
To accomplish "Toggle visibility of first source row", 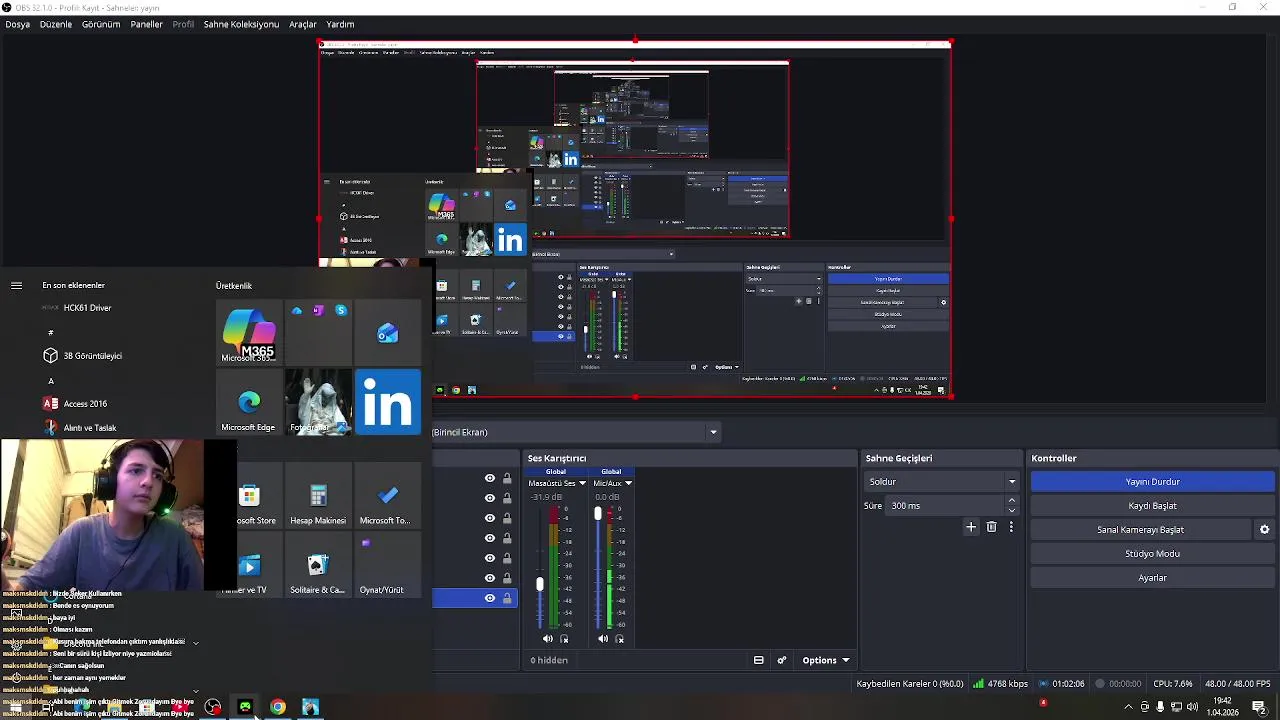I will pyautogui.click(x=490, y=478).
